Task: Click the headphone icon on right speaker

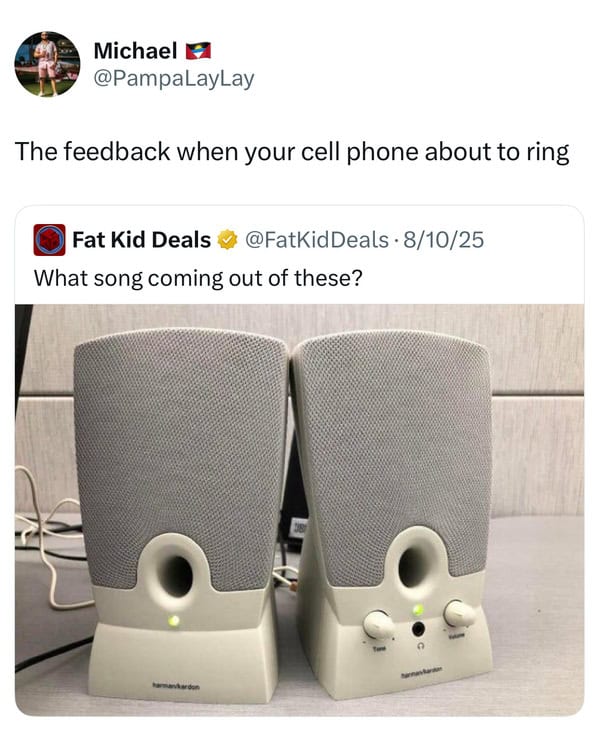Action: [421, 646]
